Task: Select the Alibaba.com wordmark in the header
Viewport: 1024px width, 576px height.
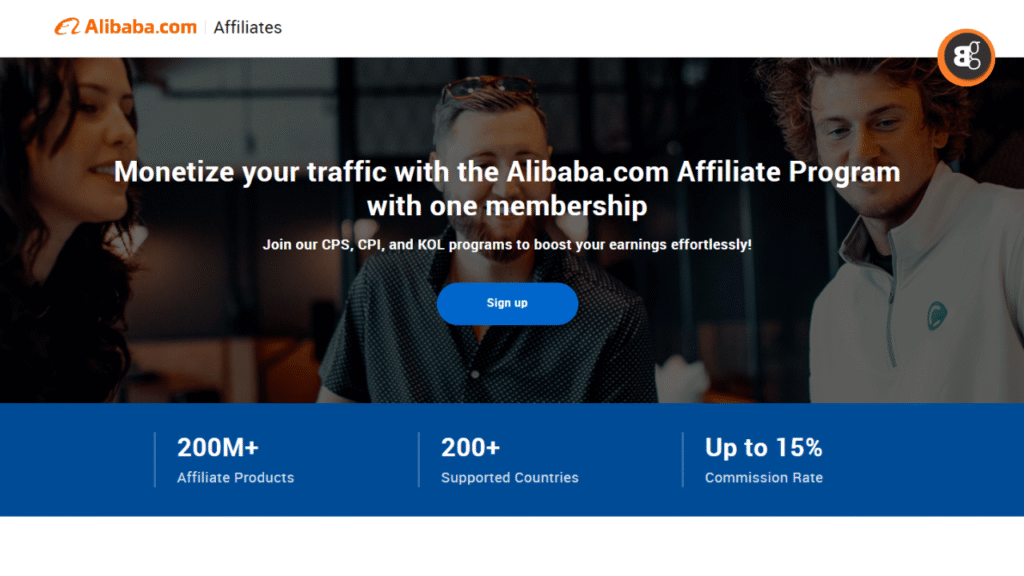Action: click(140, 28)
